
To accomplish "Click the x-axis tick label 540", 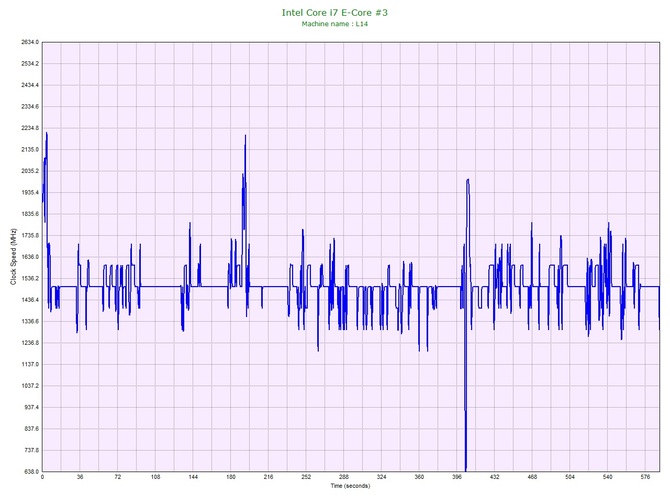I will coord(608,477).
